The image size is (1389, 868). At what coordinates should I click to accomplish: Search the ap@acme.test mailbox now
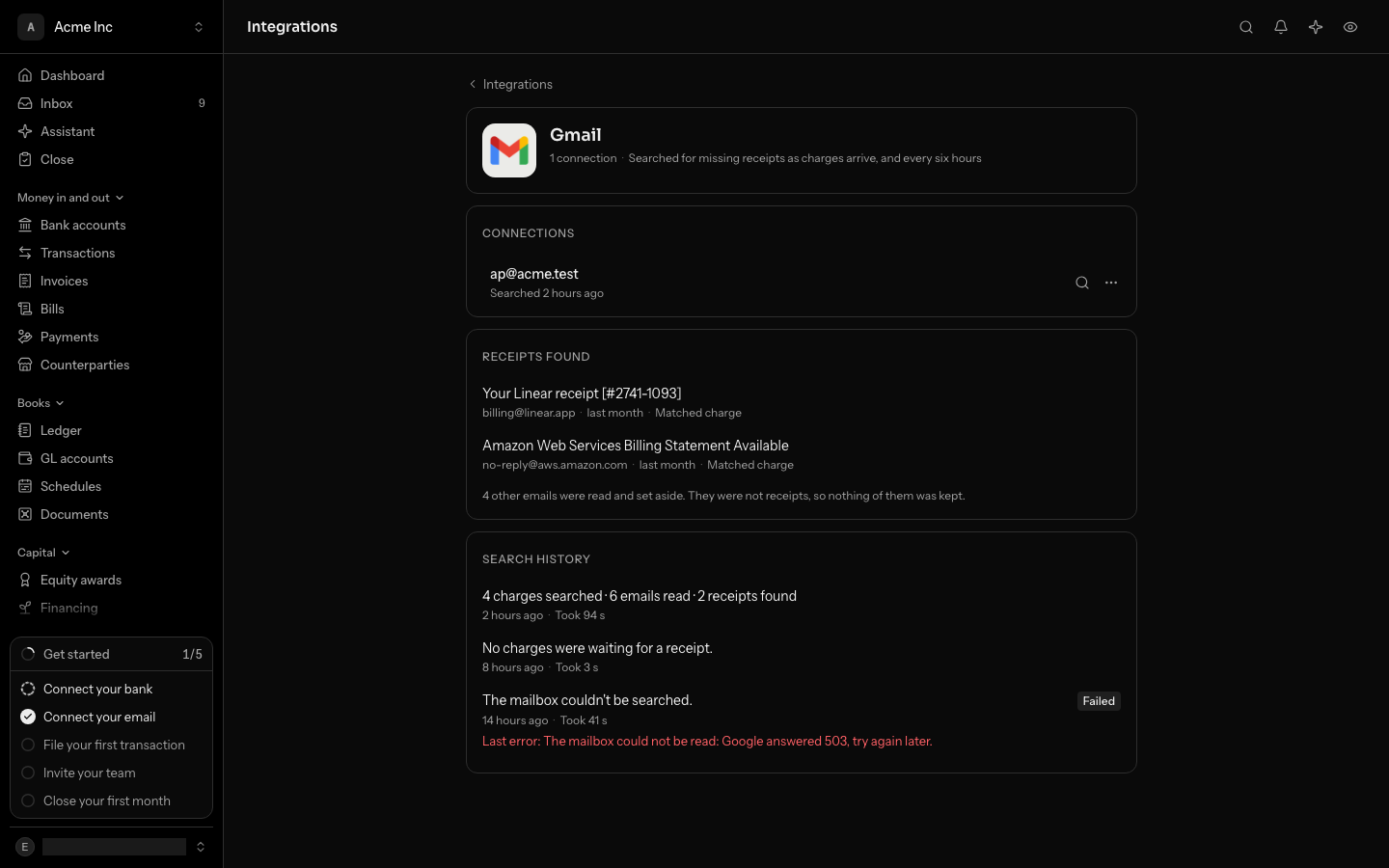click(1082, 283)
